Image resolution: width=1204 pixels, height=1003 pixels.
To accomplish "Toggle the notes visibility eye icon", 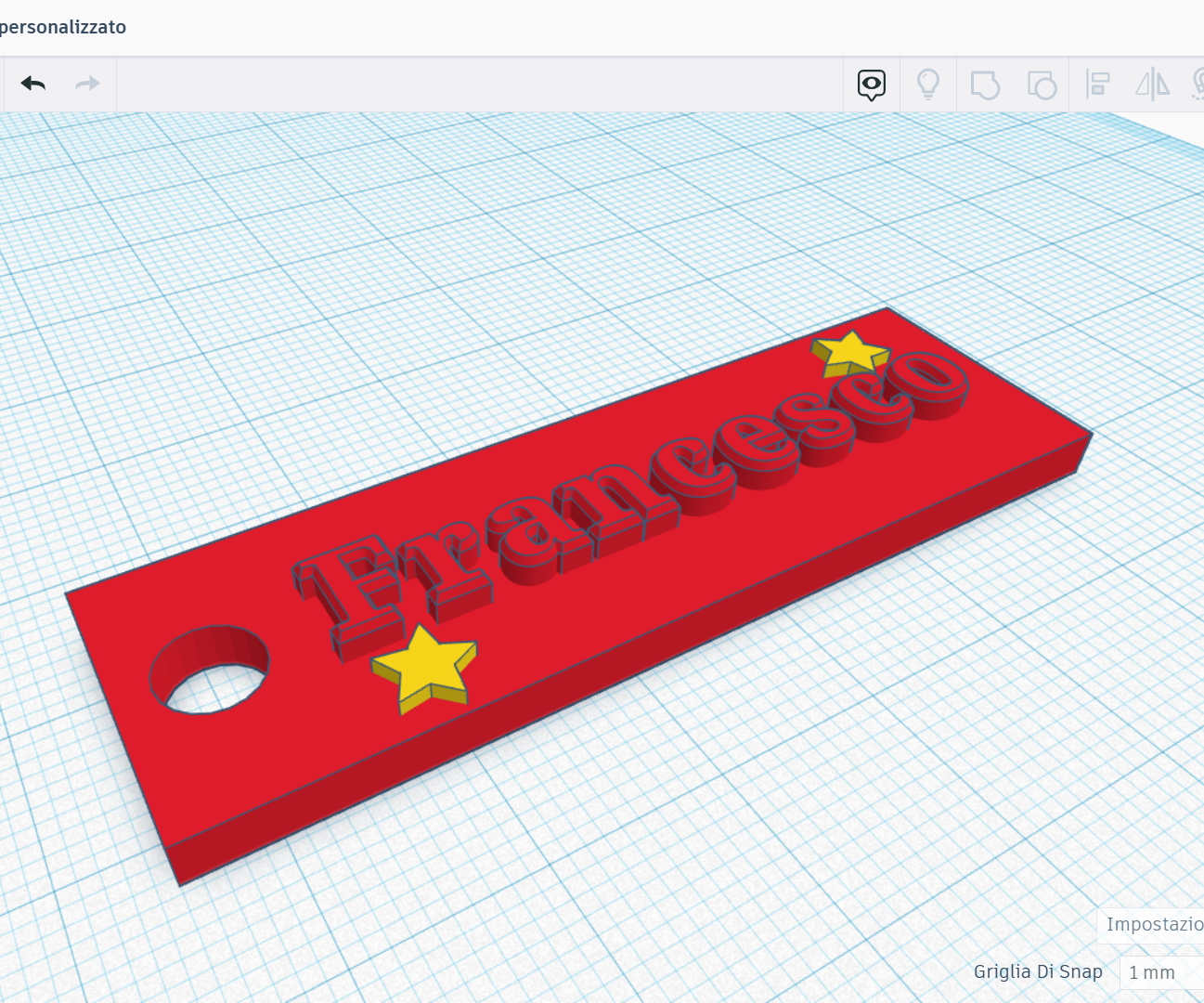I will [872, 85].
